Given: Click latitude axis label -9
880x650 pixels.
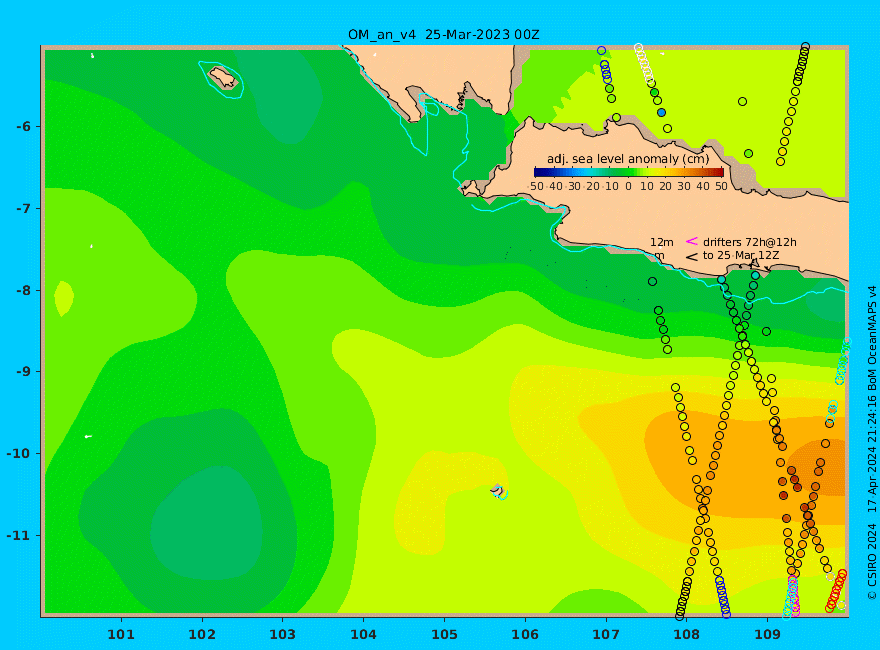Looking at the screenshot, I should (23, 372).
